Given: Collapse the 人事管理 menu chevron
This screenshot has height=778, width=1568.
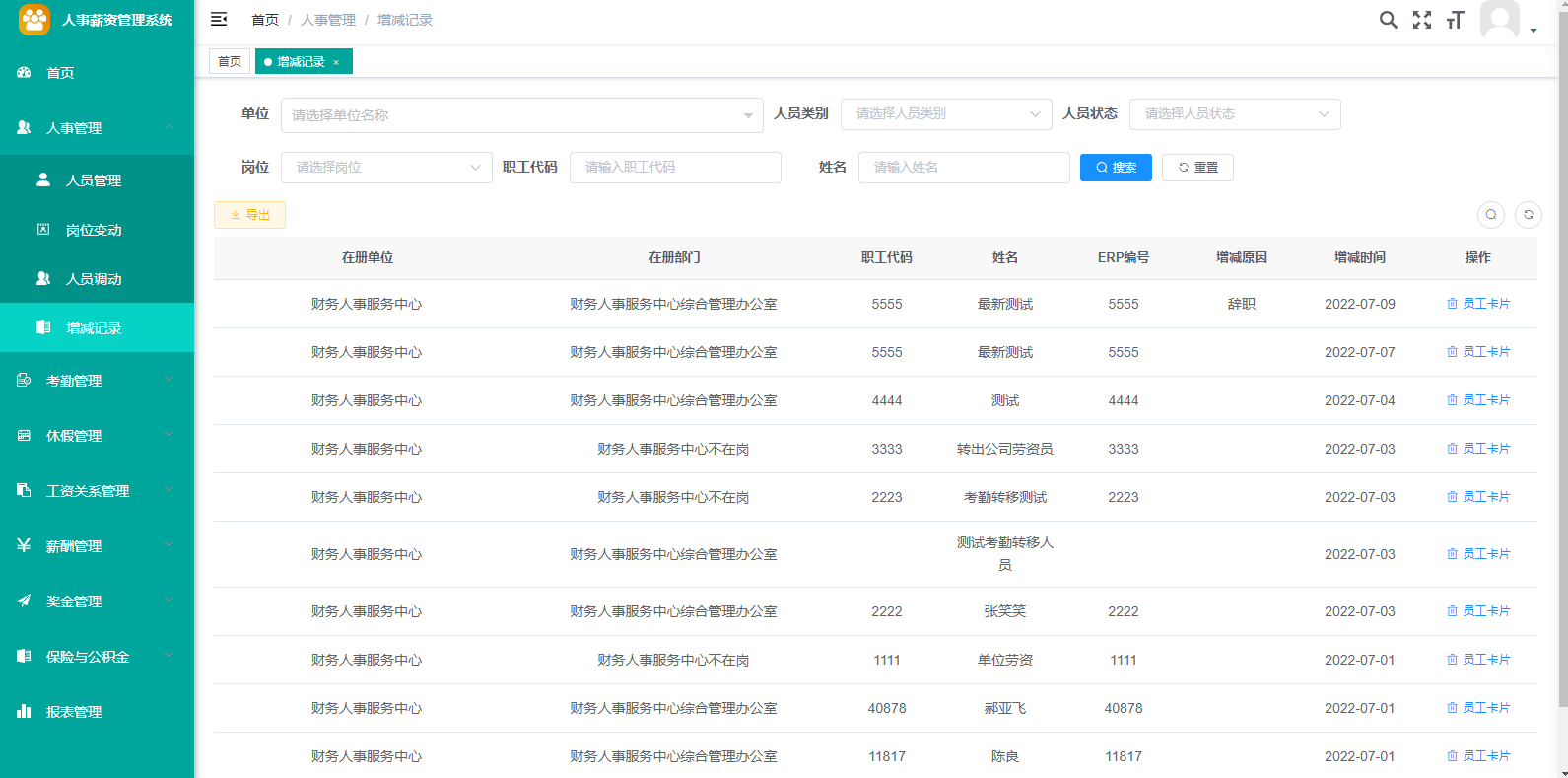Looking at the screenshot, I should point(169,127).
